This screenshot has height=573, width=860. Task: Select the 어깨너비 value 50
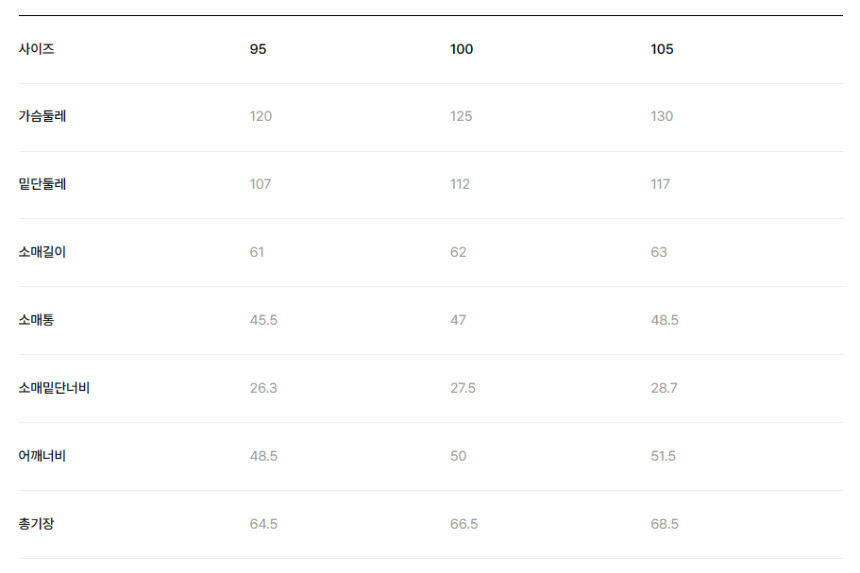pos(458,456)
